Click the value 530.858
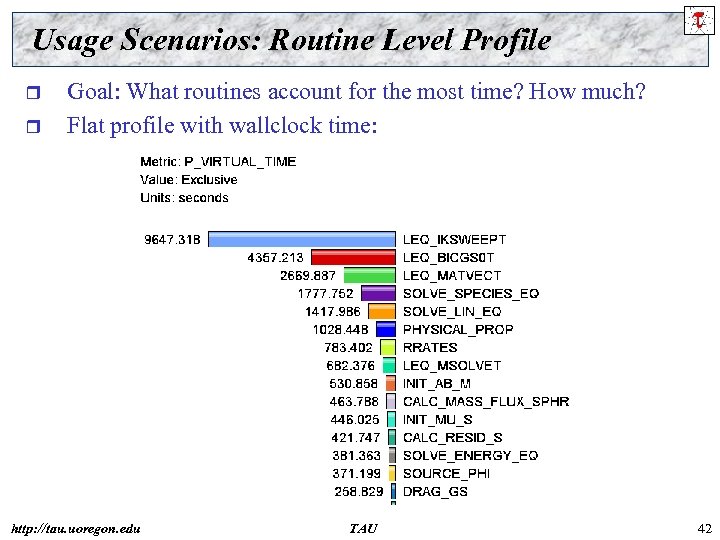Viewport: 720px width, 540px height. 353,383
